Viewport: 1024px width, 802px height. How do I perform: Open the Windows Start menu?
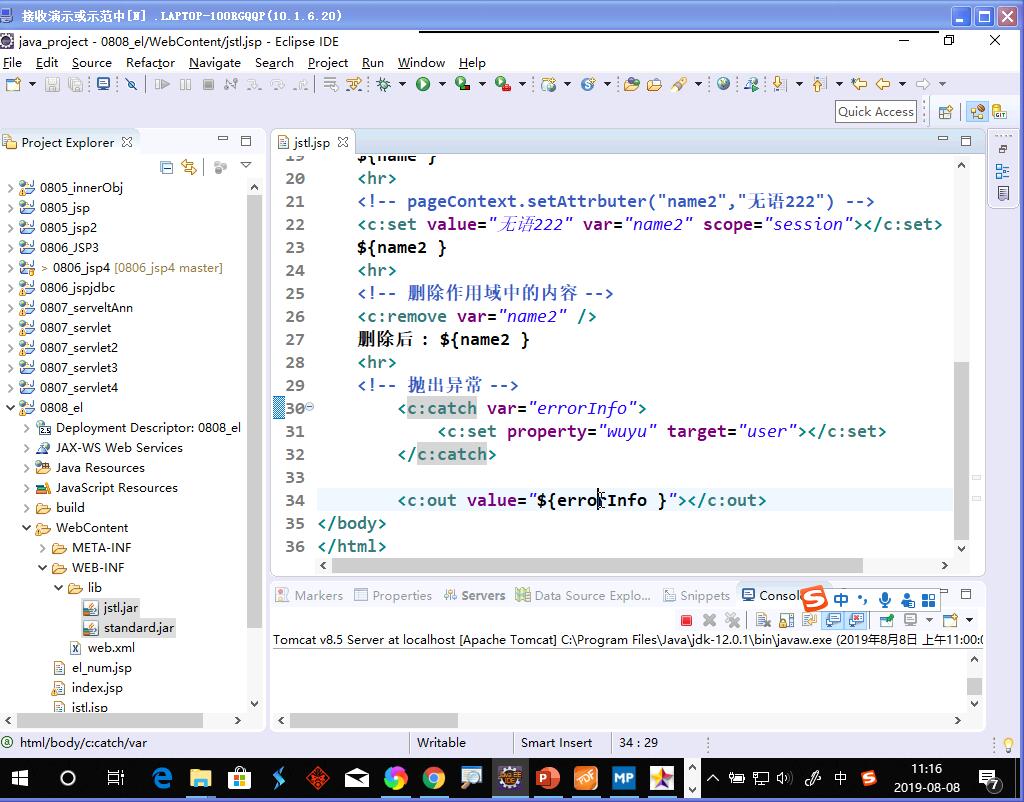tap(20, 778)
